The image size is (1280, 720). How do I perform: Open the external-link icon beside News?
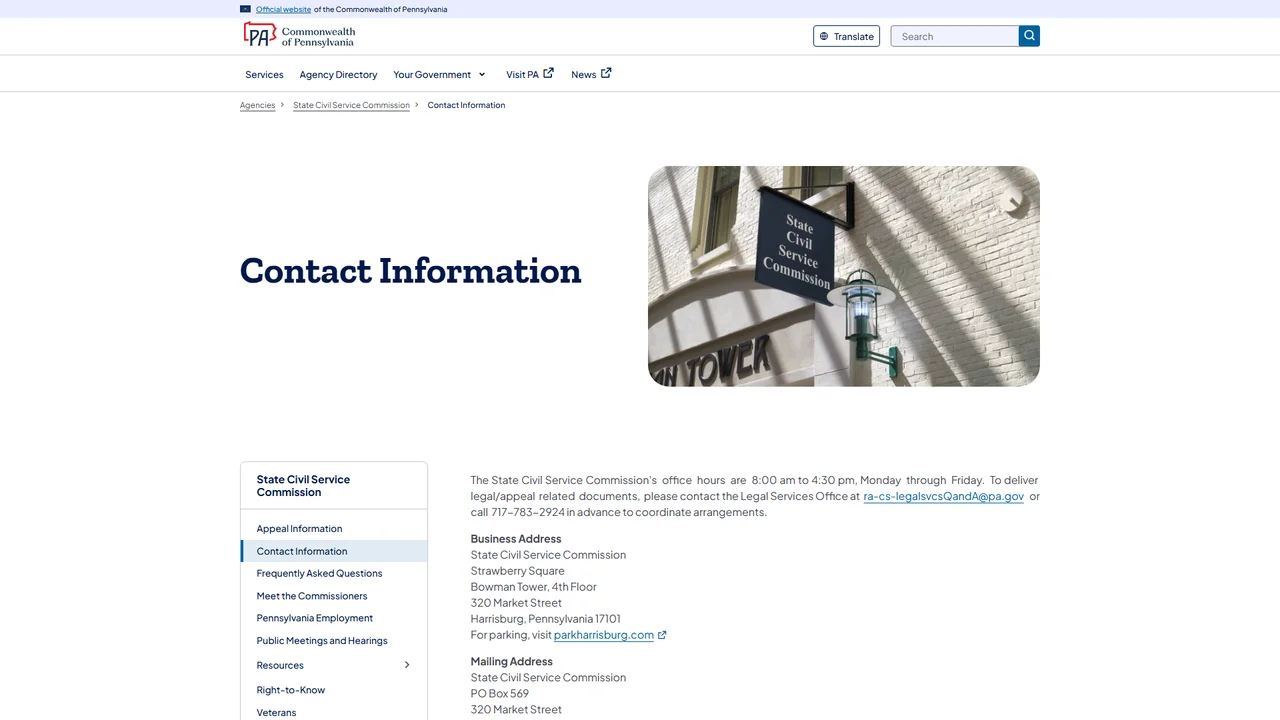coord(606,73)
